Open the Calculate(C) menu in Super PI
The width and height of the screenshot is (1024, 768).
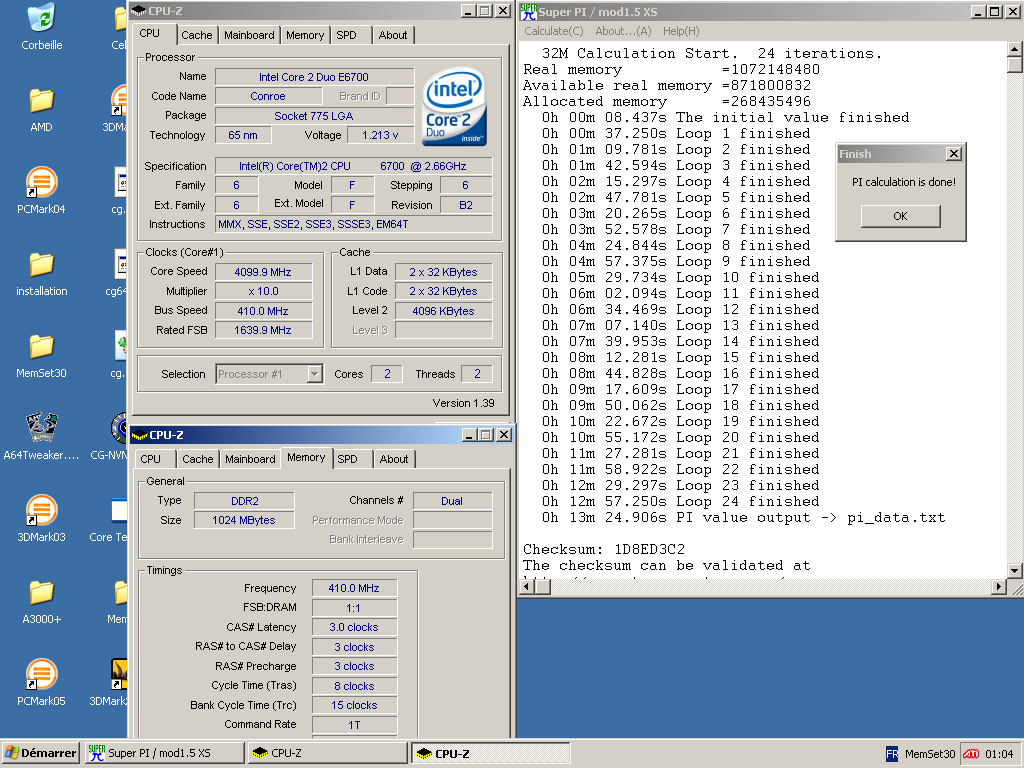tap(553, 31)
